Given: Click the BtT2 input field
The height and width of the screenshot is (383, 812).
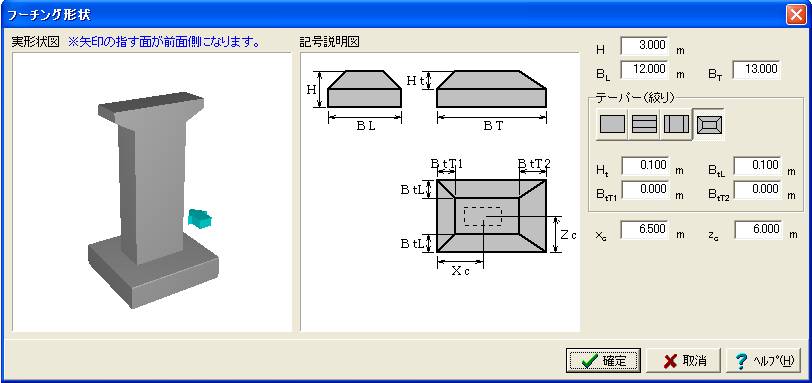Looking at the screenshot, I should (757, 190).
